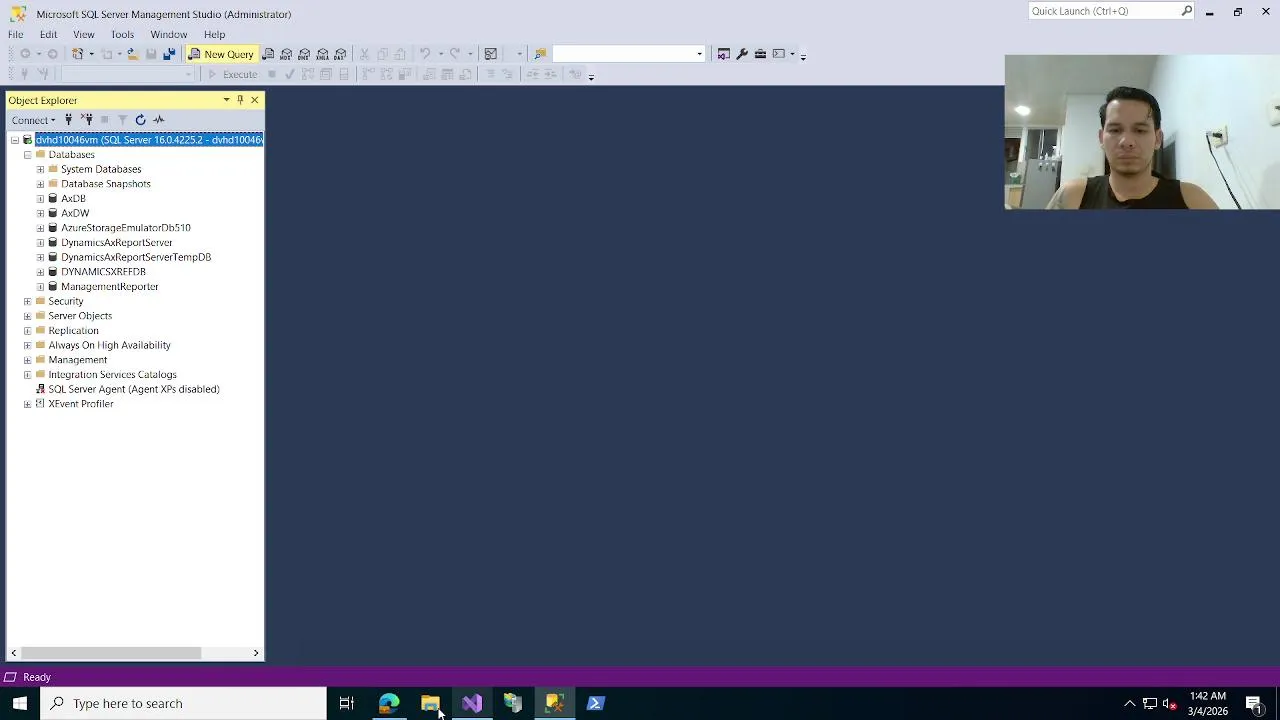This screenshot has height=720, width=1280.
Task: Expand the AxDW database node
Action: [x=40, y=213]
